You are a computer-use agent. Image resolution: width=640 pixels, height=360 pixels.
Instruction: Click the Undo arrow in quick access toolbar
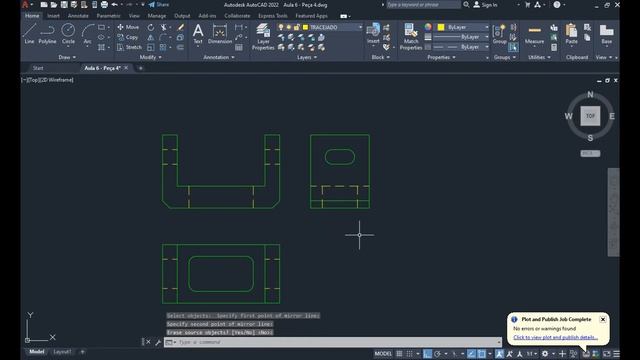(115, 5)
